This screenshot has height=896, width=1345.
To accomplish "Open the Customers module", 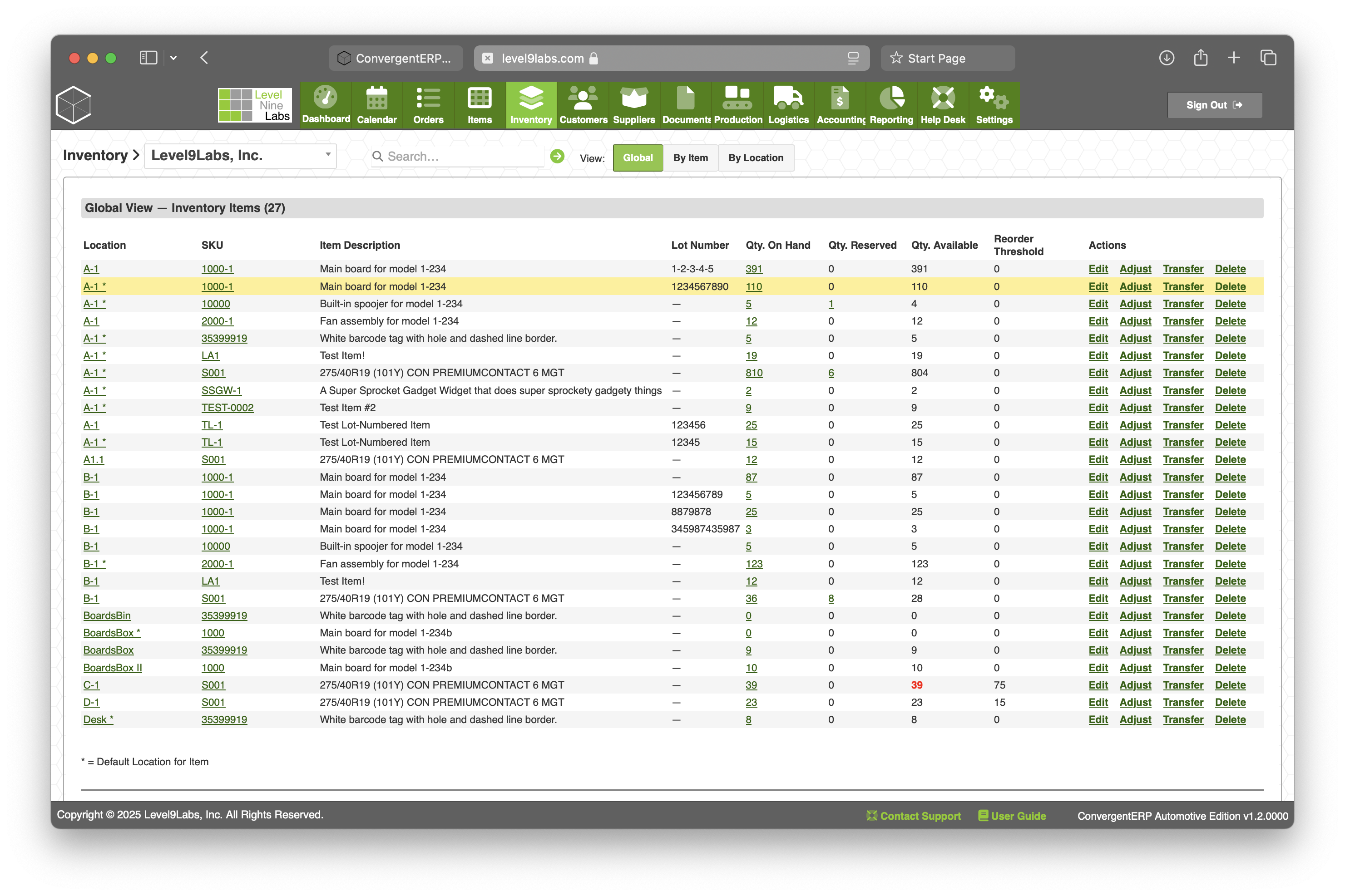I will 583,105.
